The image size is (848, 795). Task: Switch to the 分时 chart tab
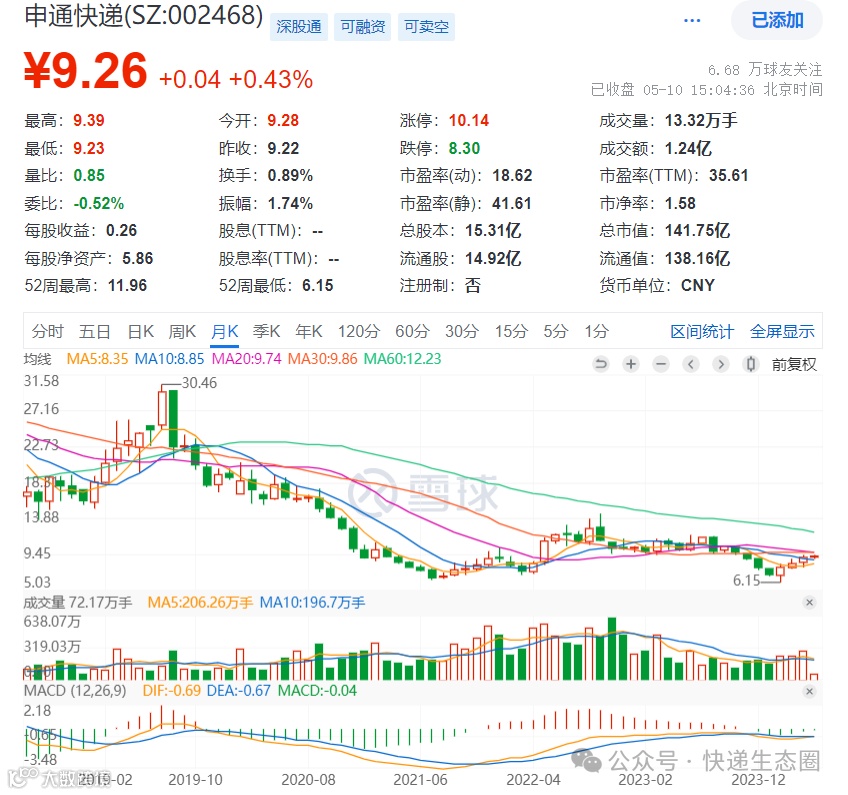click(48, 331)
